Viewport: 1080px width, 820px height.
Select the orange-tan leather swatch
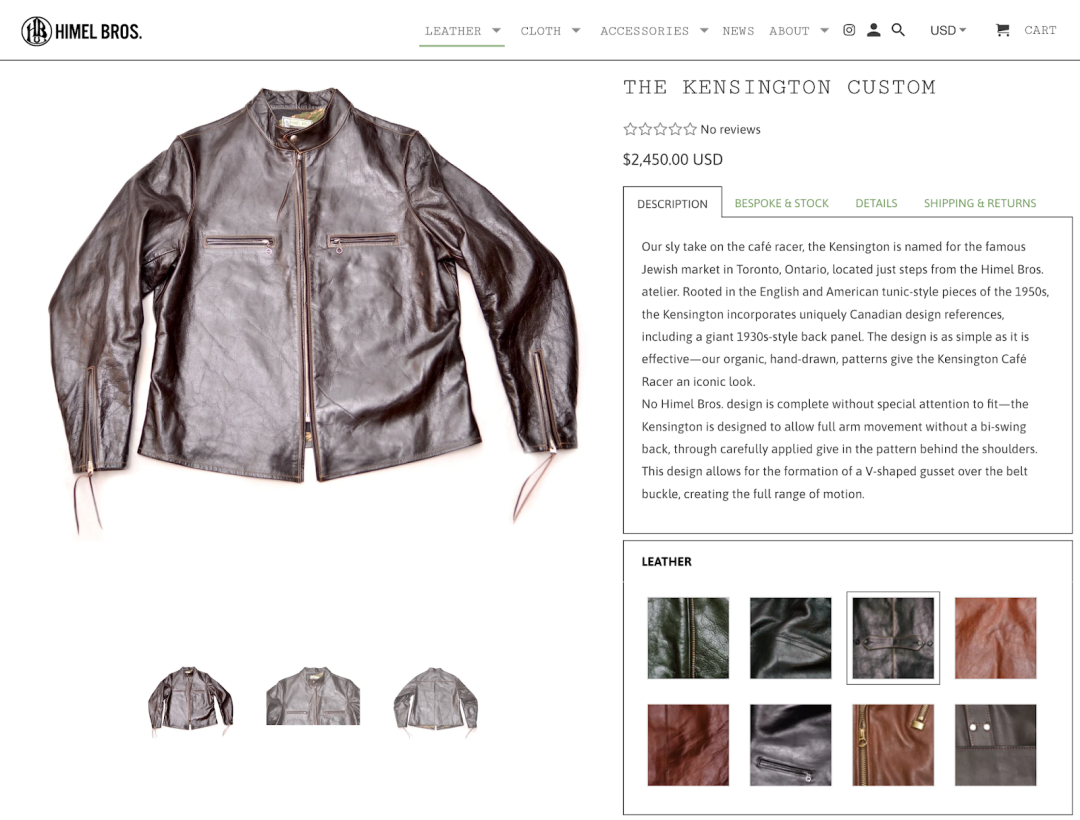coord(995,638)
